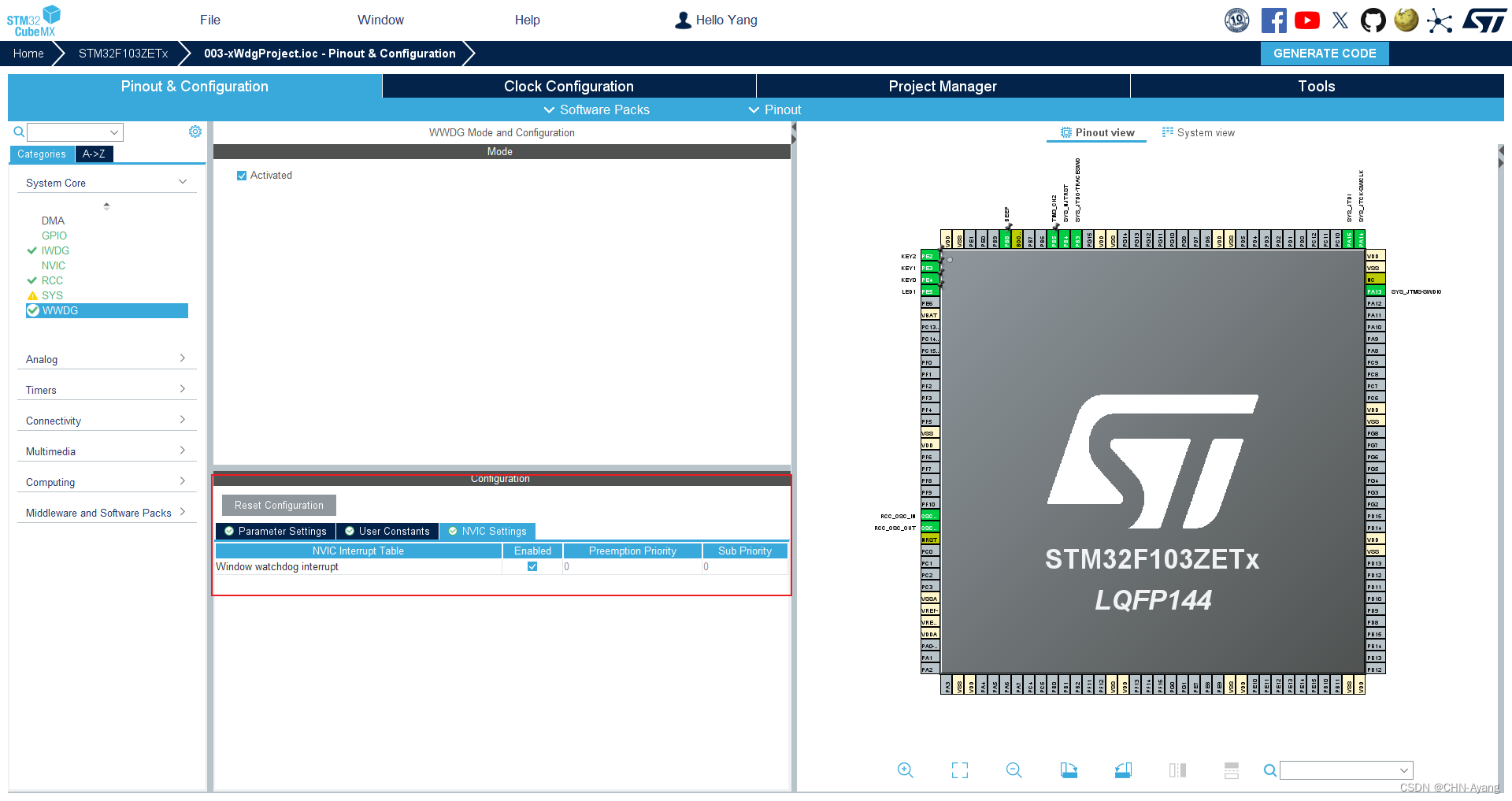Expand the Software Packs dropdown
Image resolution: width=1512 pixels, height=801 pixels.
pyautogui.click(x=597, y=109)
